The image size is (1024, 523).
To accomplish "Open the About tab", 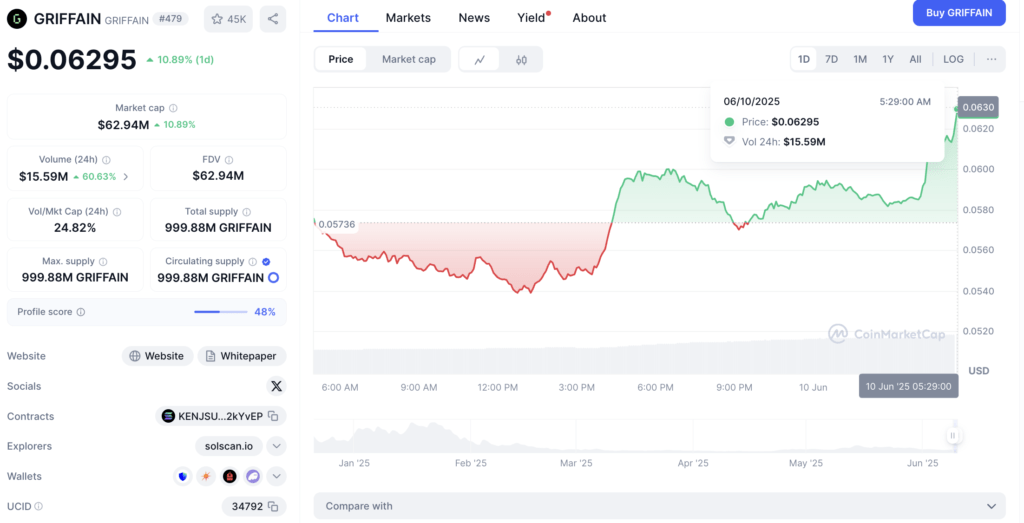I will pos(589,18).
